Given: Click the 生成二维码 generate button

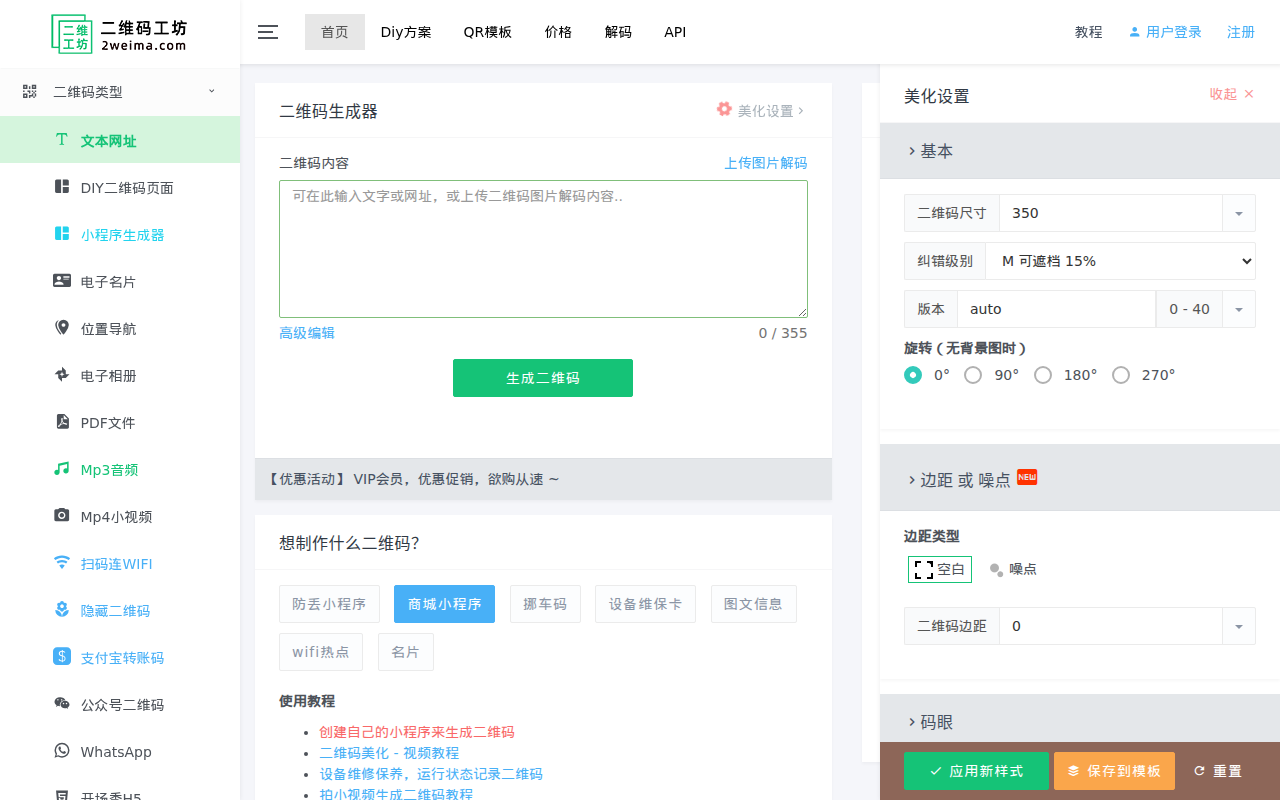Looking at the screenshot, I should coord(543,378).
